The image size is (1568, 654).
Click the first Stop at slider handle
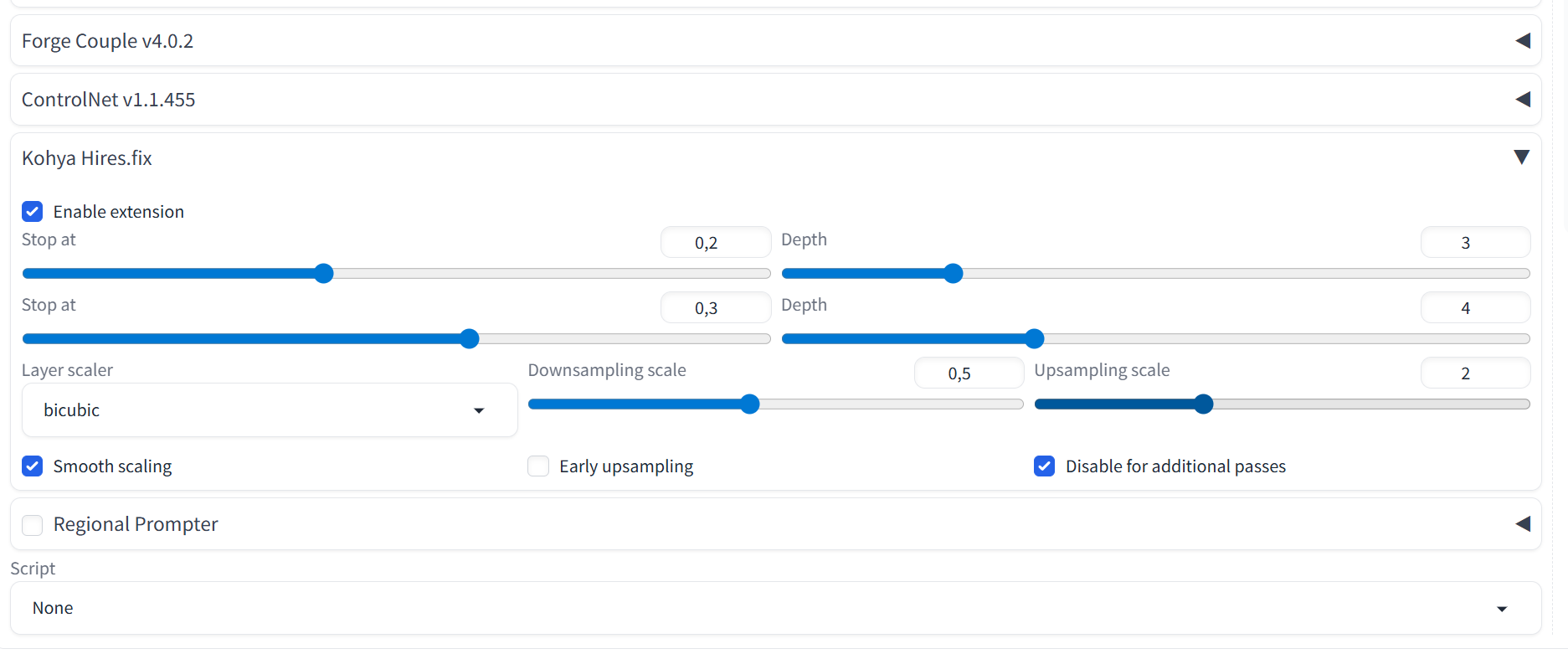(x=324, y=274)
